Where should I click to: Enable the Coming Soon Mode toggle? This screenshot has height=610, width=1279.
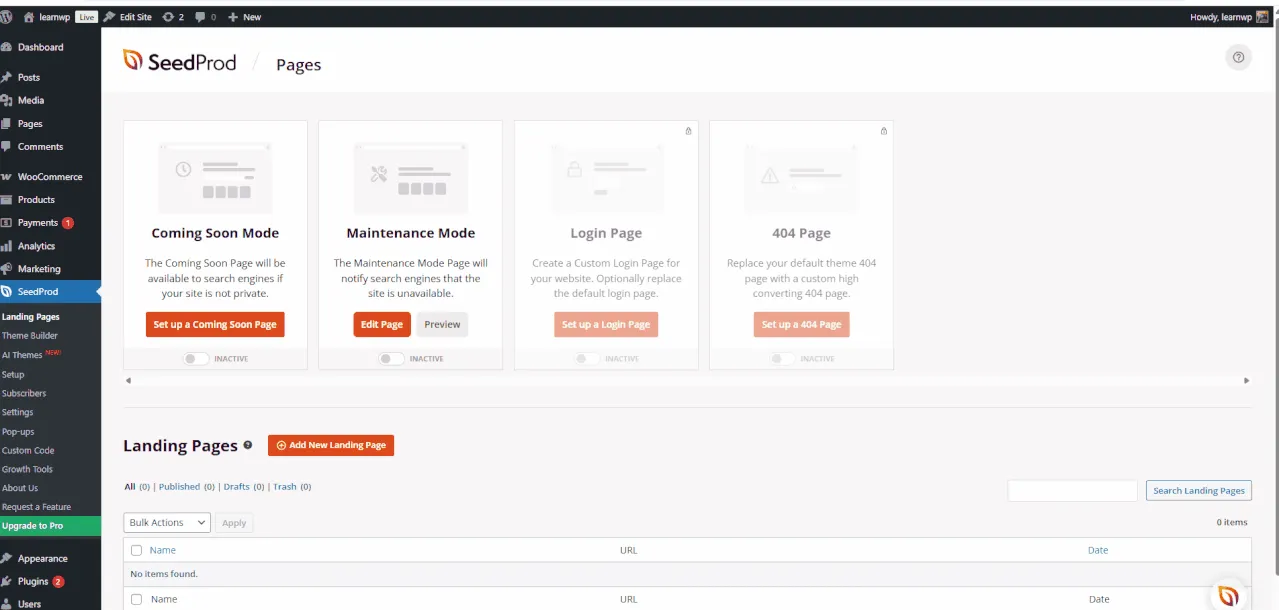195,358
